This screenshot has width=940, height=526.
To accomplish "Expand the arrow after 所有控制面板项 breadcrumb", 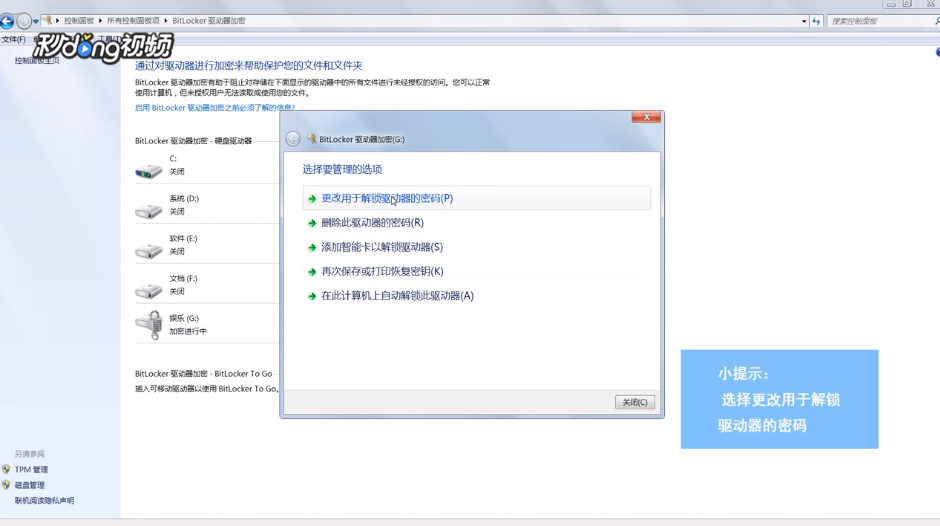I will (x=165, y=21).
